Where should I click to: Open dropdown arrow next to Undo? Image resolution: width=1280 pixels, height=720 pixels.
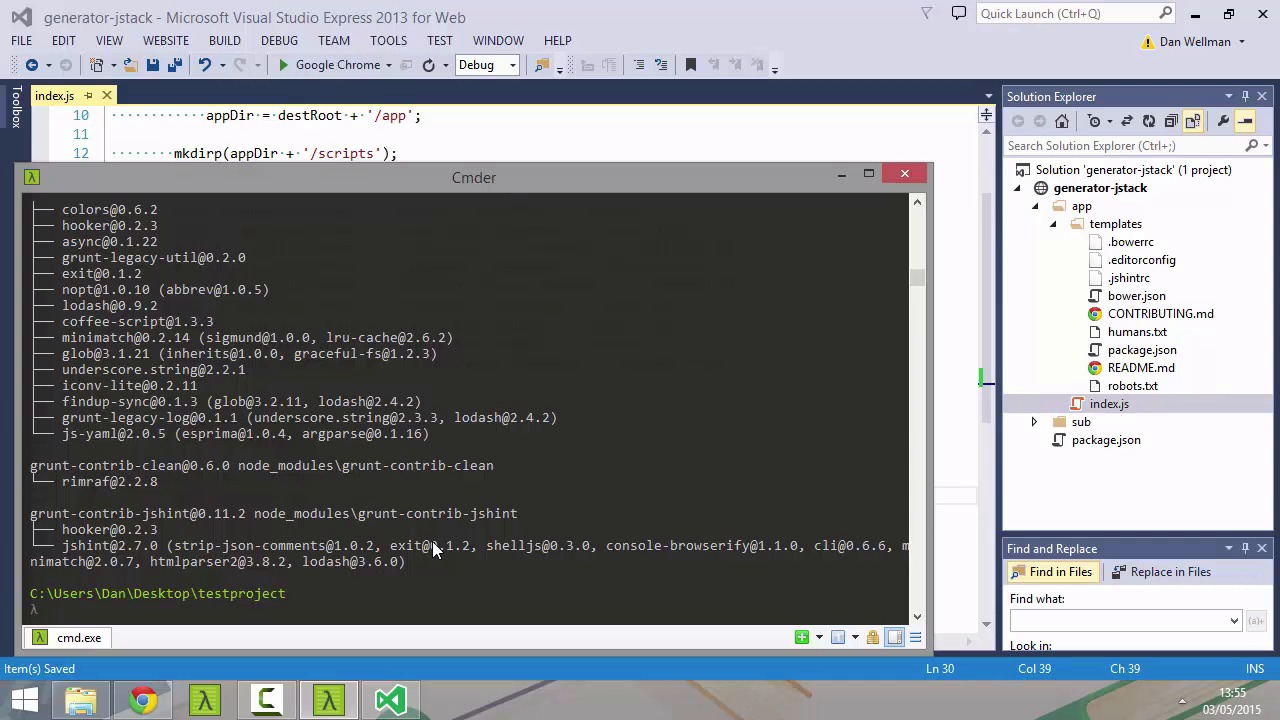(x=221, y=65)
